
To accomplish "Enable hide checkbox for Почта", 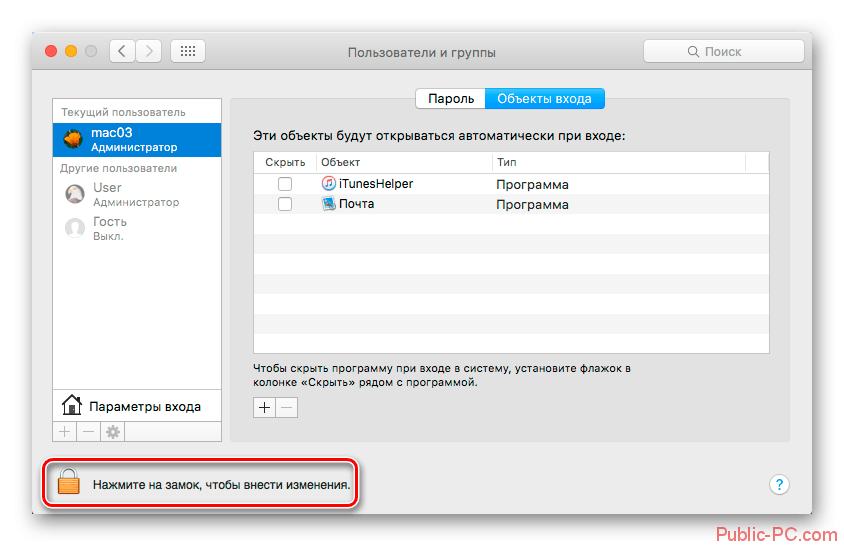I will [x=285, y=204].
